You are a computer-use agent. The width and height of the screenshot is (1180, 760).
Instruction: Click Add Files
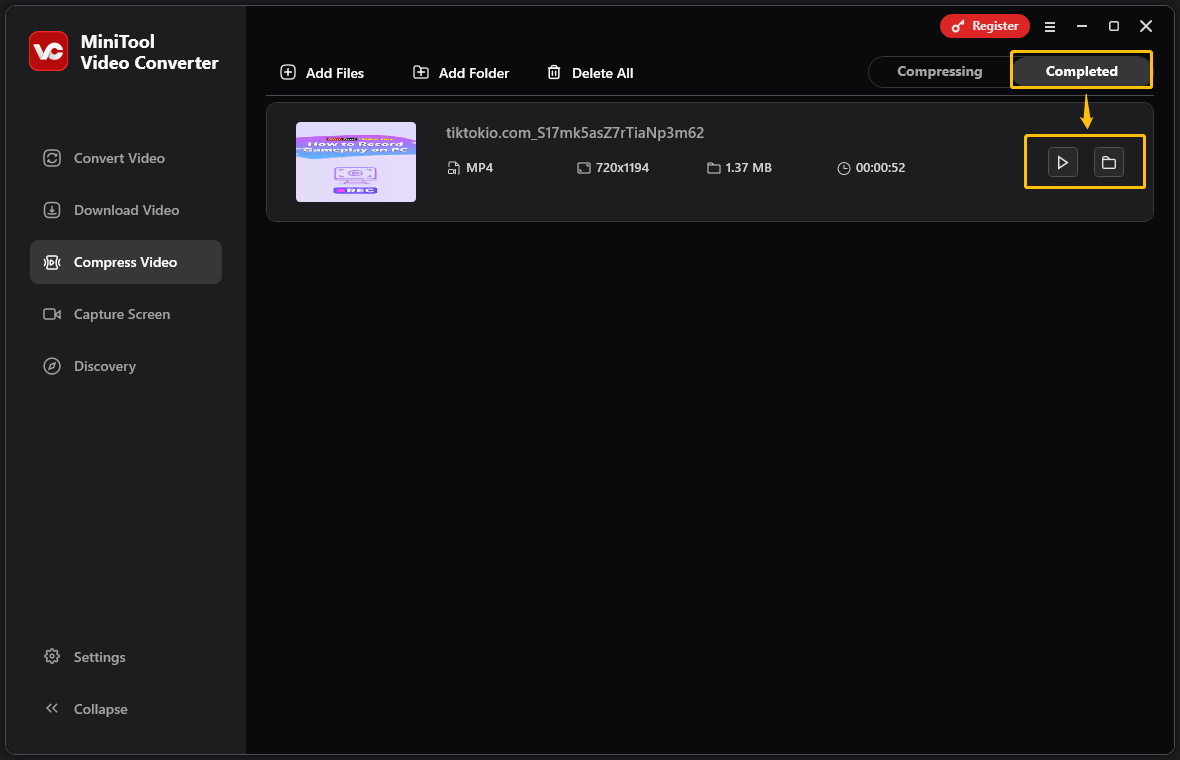(x=322, y=73)
